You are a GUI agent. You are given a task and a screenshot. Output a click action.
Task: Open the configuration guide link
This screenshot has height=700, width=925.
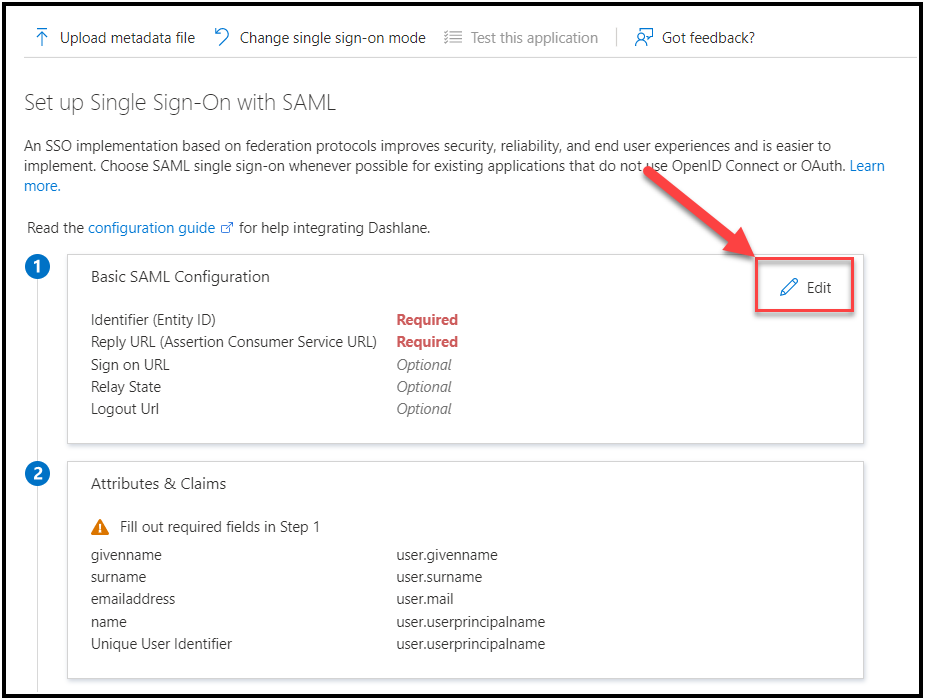[x=151, y=228]
